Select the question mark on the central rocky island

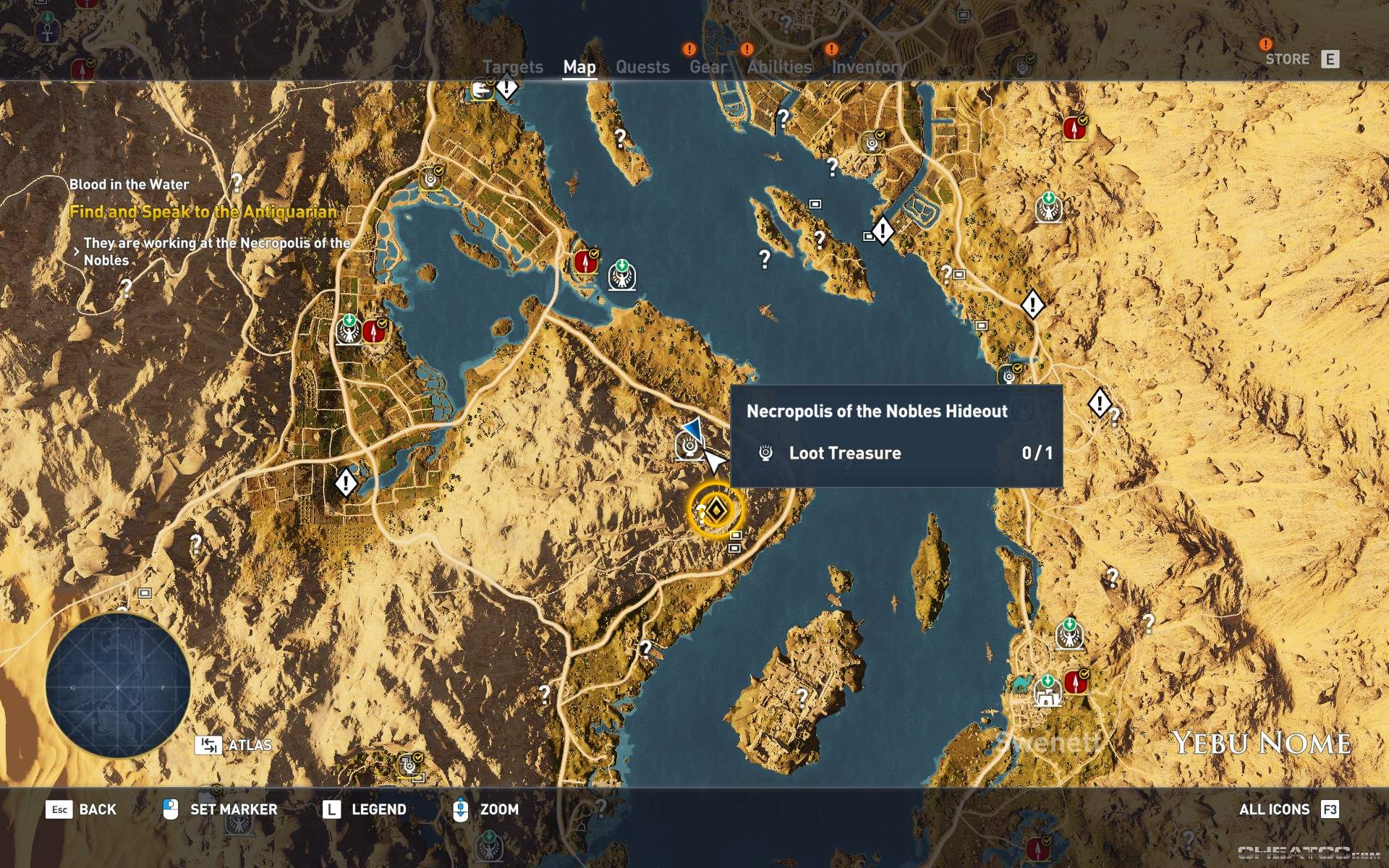pos(819,239)
